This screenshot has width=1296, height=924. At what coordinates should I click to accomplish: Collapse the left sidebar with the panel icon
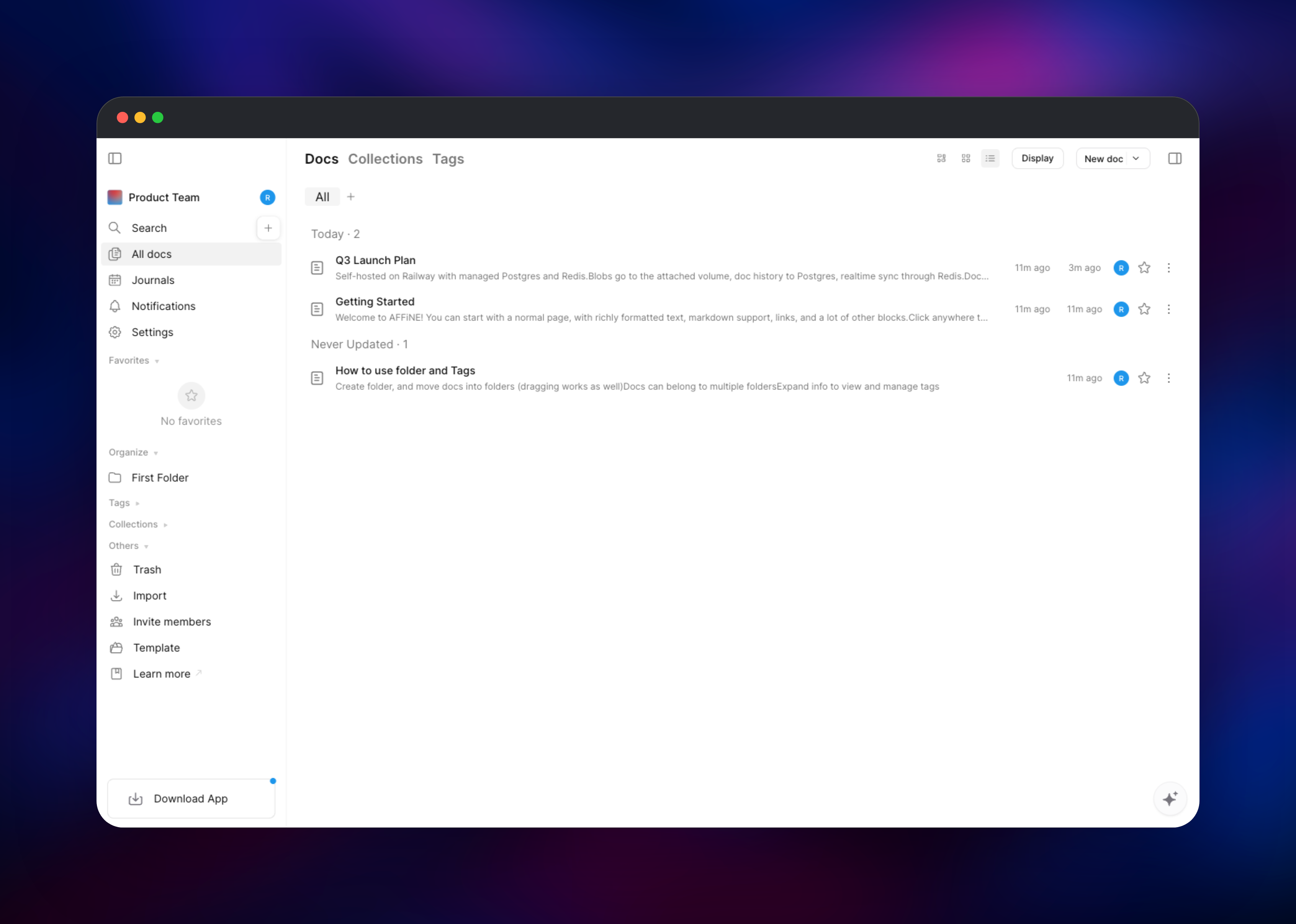point(115,158)
